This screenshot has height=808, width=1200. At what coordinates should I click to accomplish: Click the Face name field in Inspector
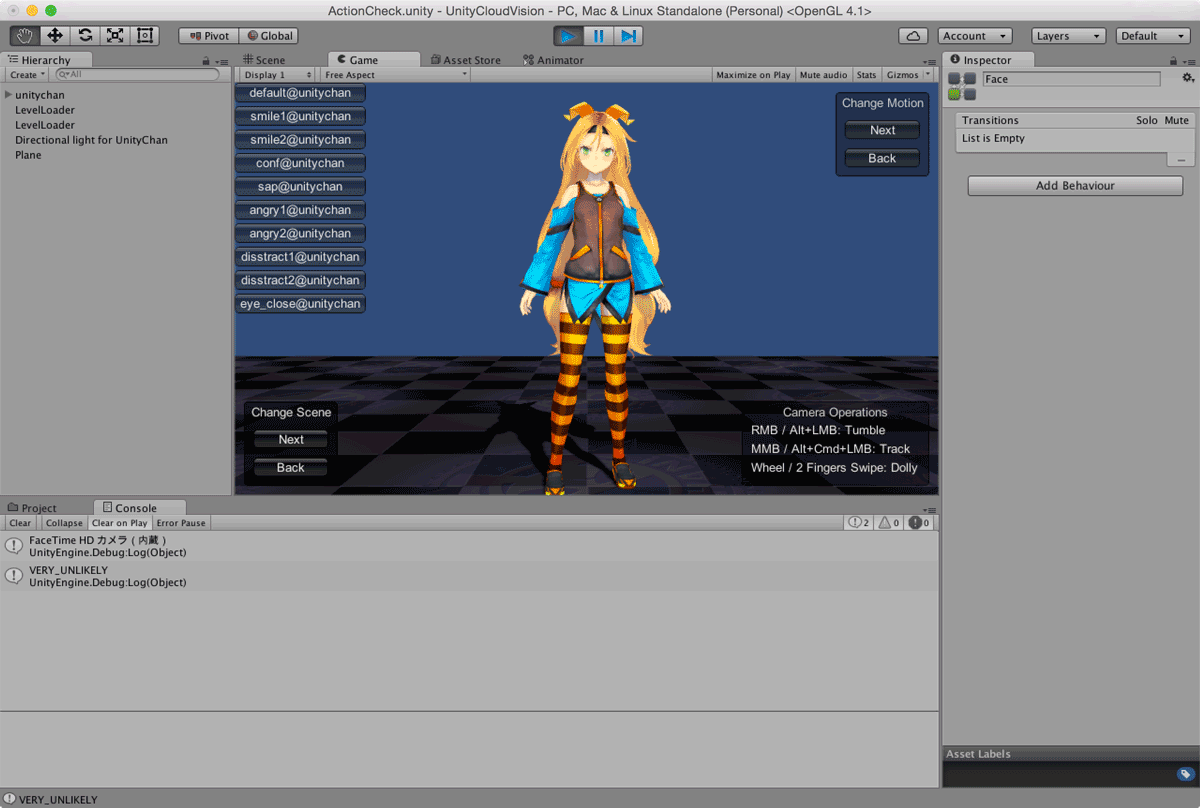click(x=1071, y=79)
